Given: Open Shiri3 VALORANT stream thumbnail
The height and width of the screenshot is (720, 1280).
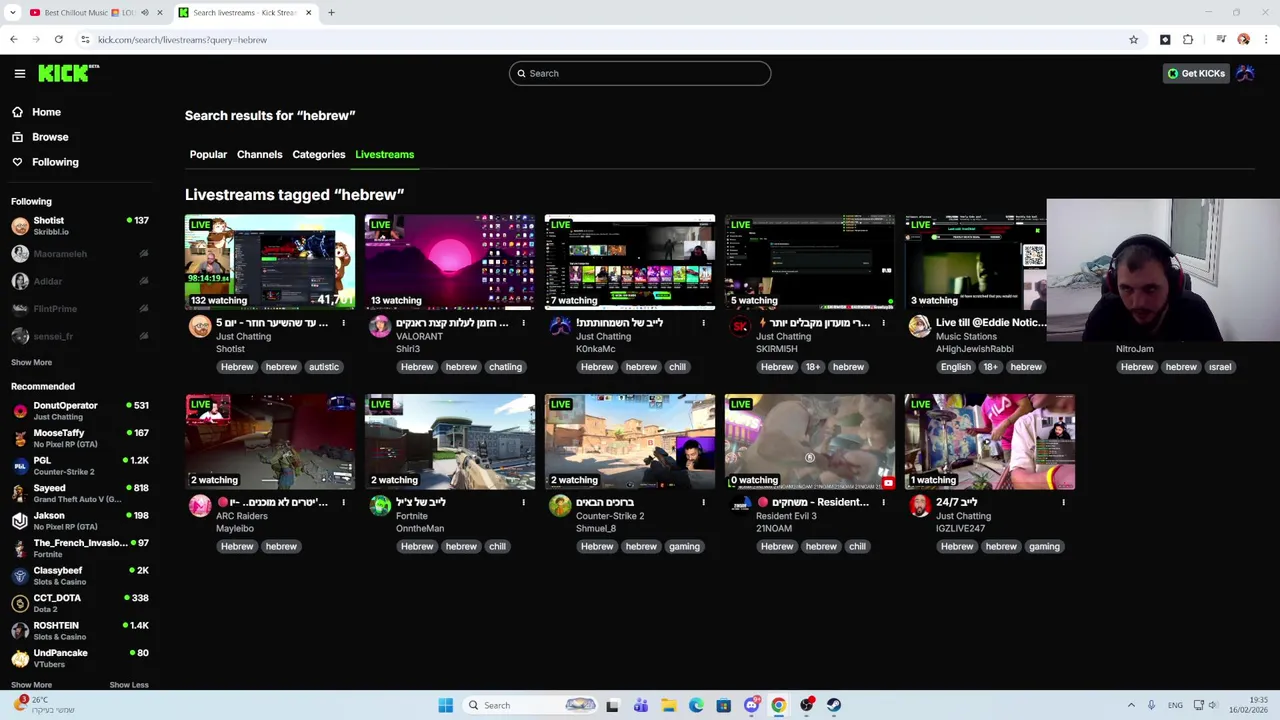Looking at the screenshot, I should pos(450,262).
